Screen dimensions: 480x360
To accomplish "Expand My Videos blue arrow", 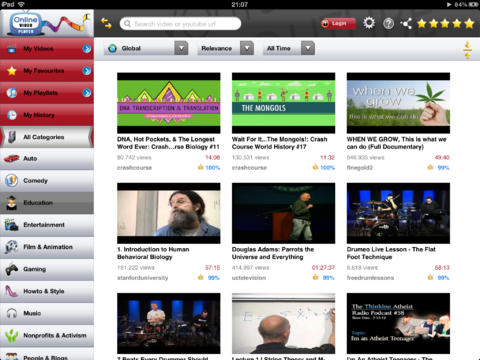I will pos(87,49).
